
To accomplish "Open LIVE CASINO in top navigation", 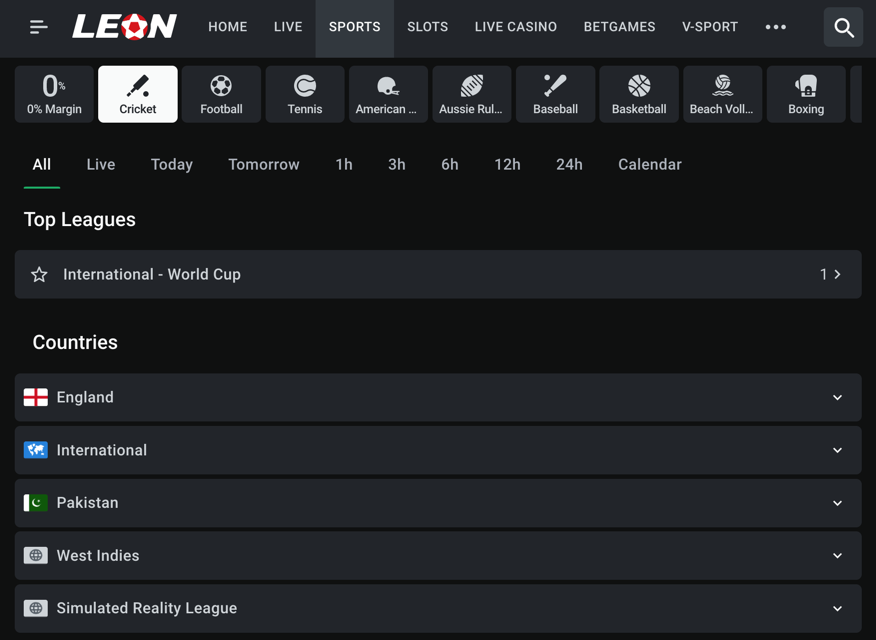I will coord(516,27).
